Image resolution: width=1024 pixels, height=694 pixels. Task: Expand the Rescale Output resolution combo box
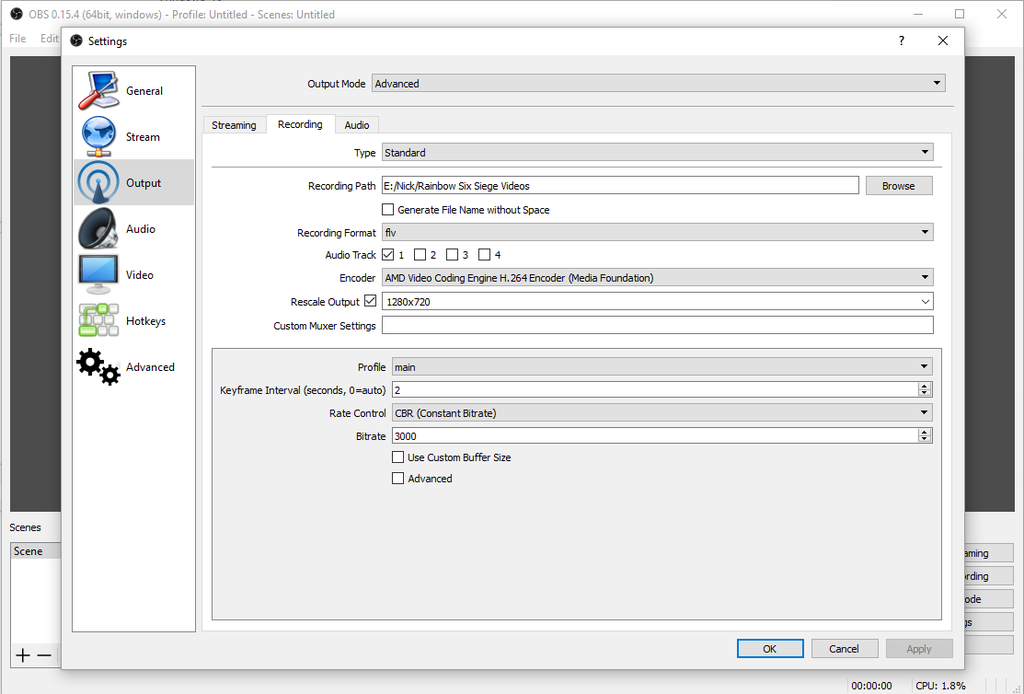(657, 302)
